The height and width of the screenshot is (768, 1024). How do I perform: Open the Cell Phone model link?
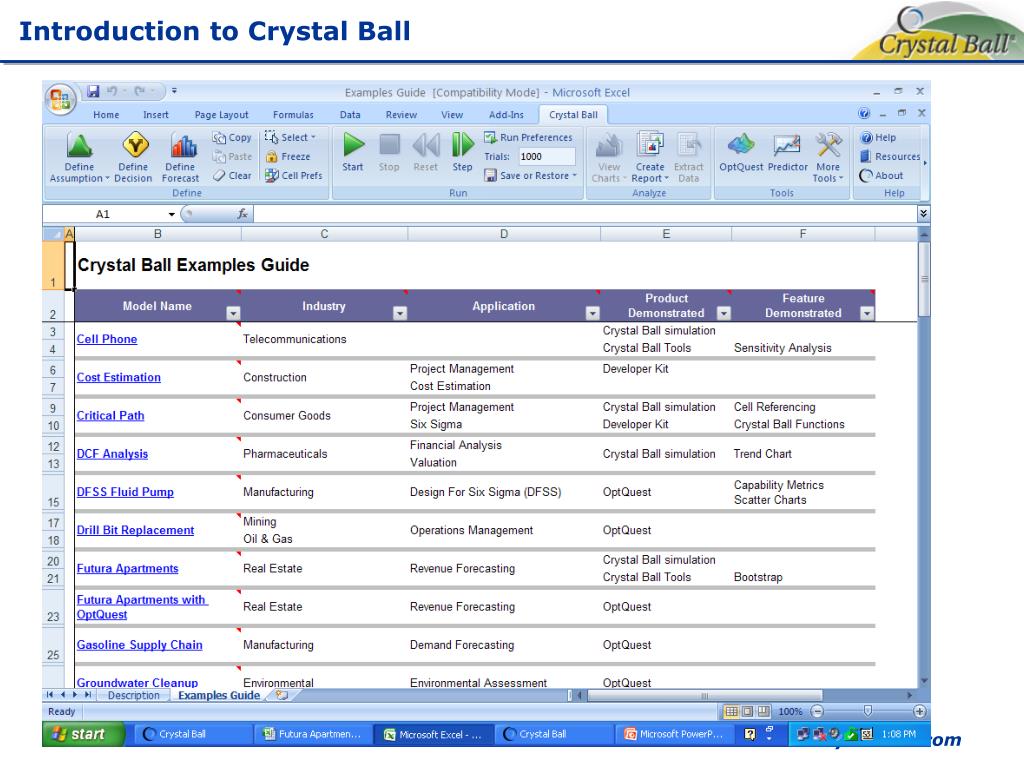coord(107,339)
